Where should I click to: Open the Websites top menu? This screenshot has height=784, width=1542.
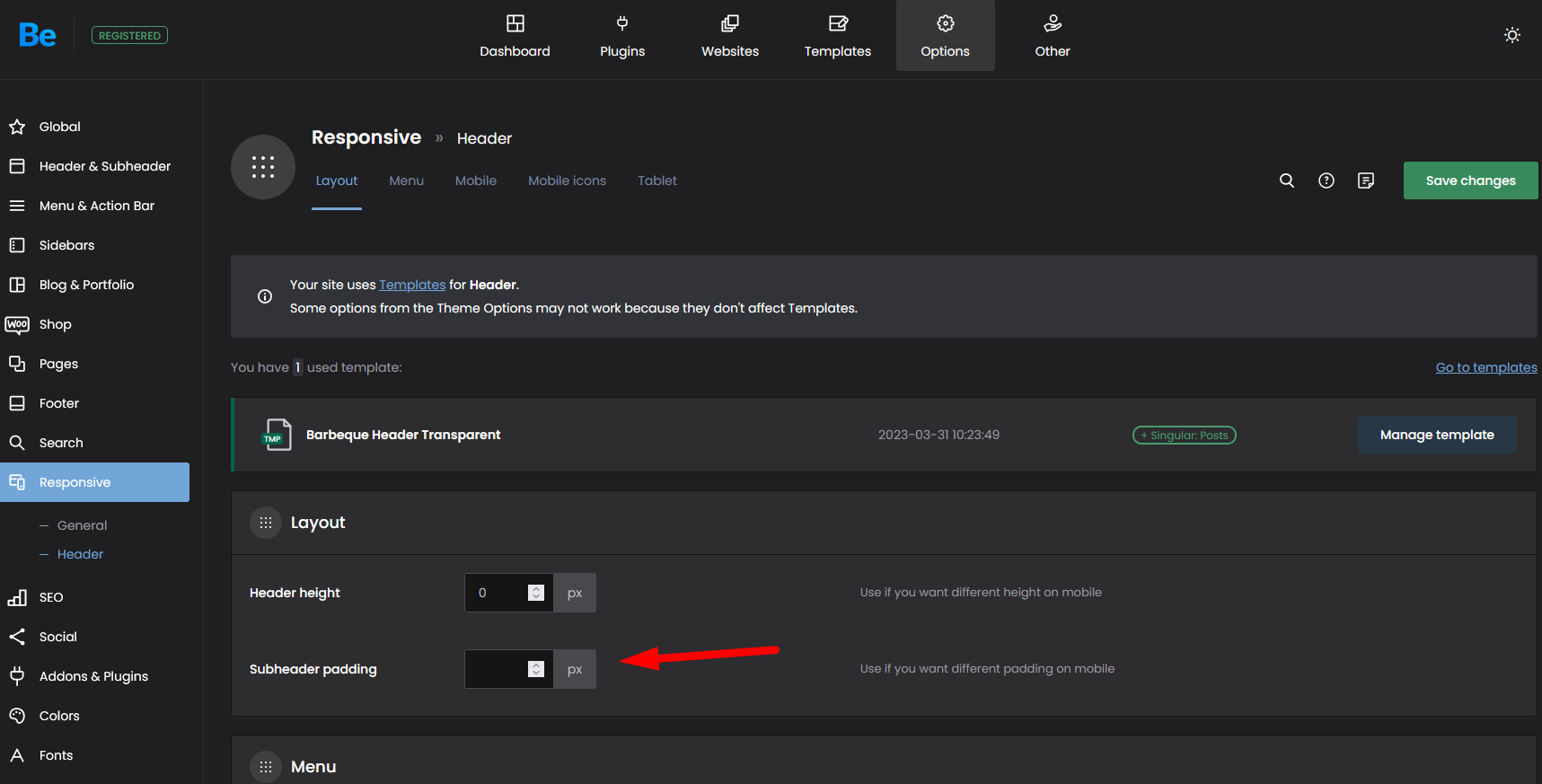click(x=730, y=36)
